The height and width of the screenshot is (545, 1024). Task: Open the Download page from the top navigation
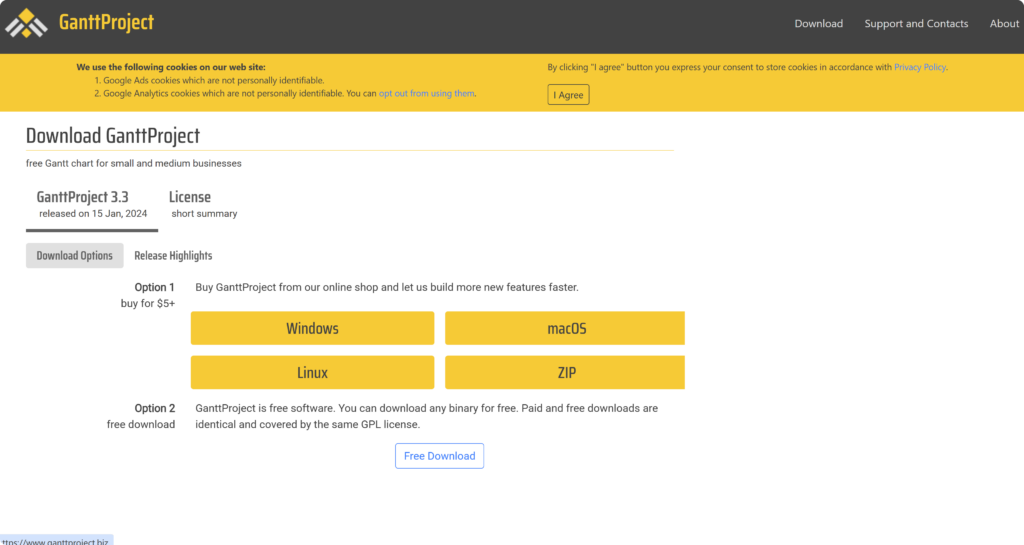tap(818, 24)
